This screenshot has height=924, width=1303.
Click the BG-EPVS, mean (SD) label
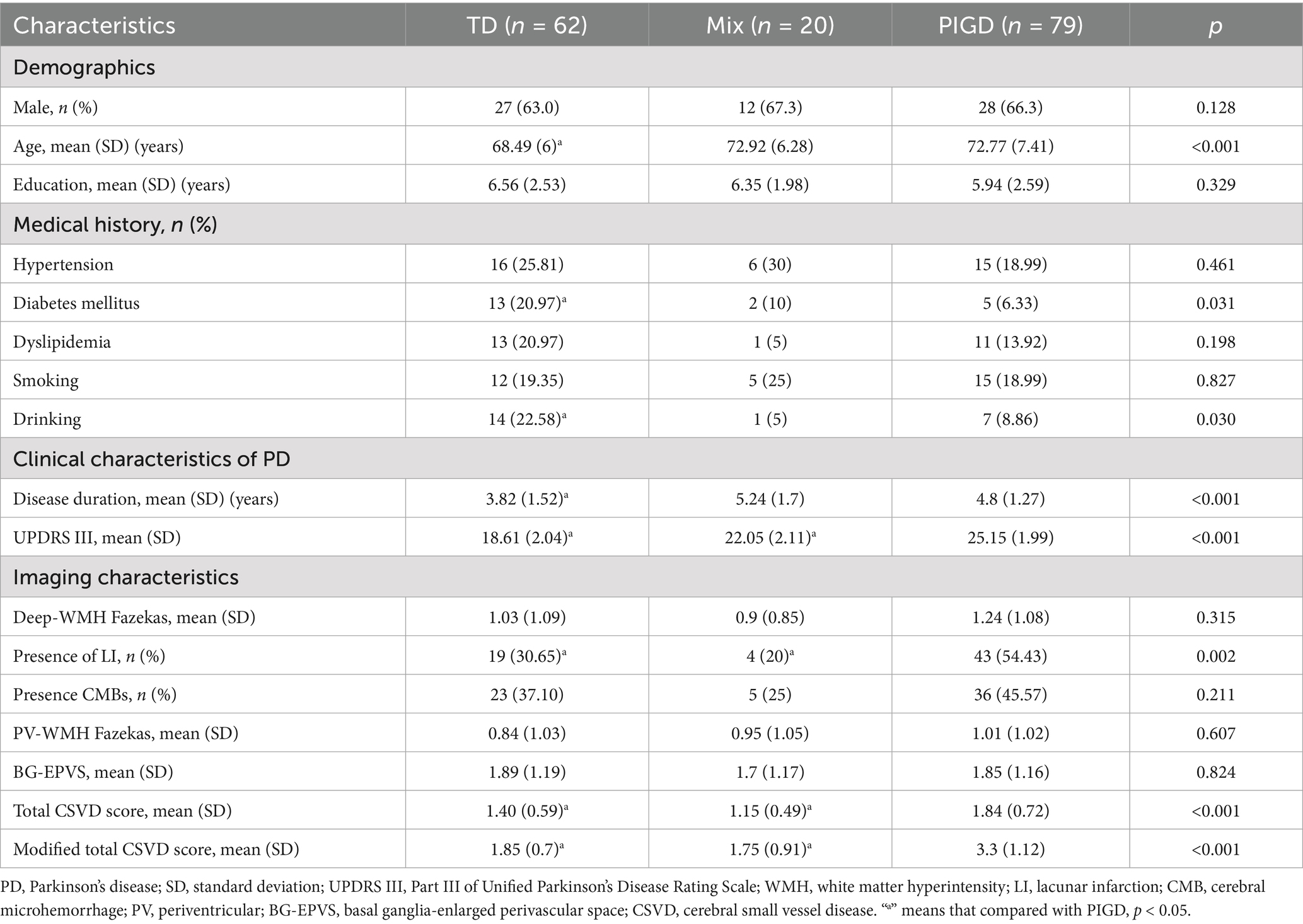click(93, 772)
